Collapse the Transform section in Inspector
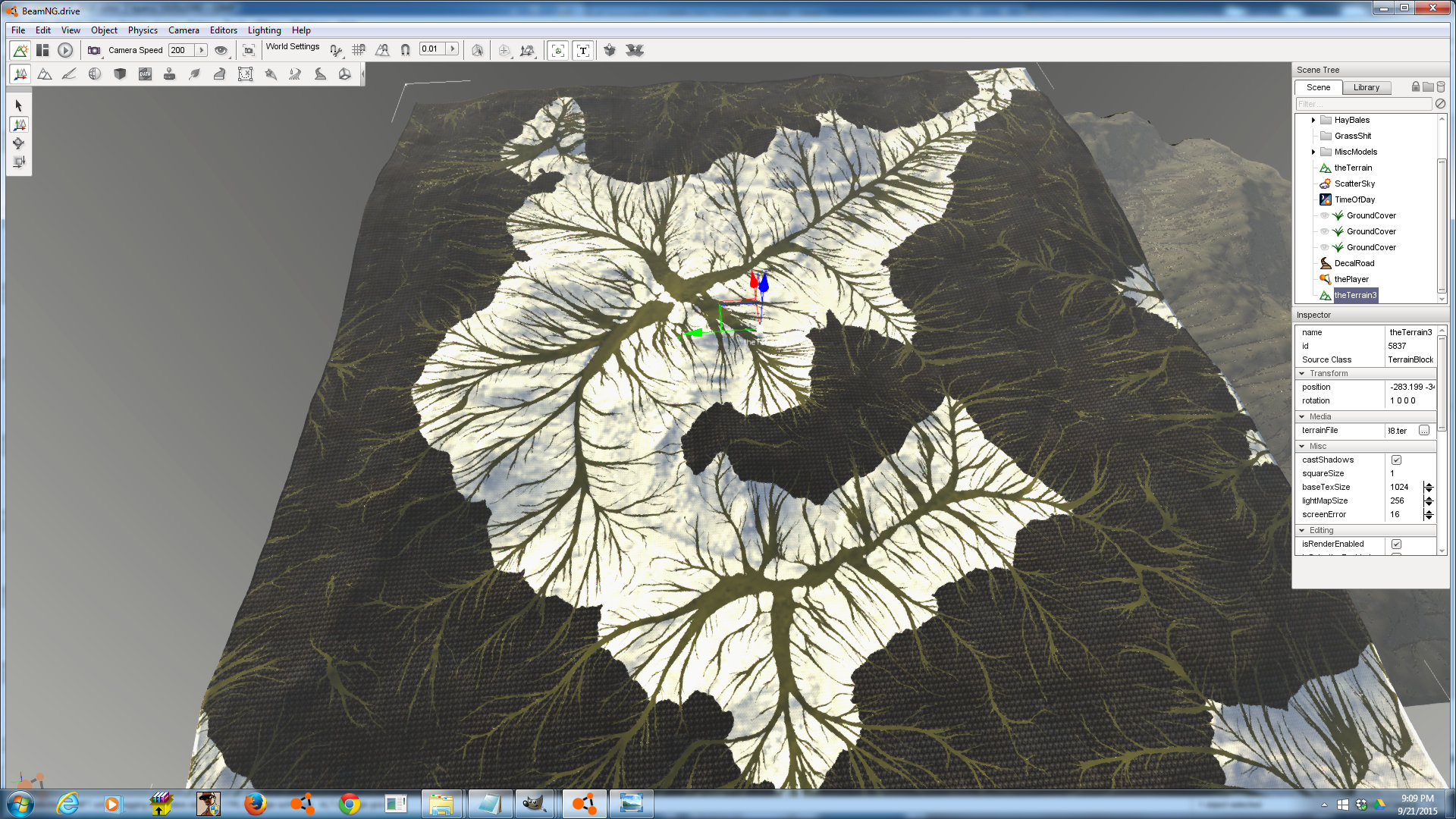 (1302, 374)
